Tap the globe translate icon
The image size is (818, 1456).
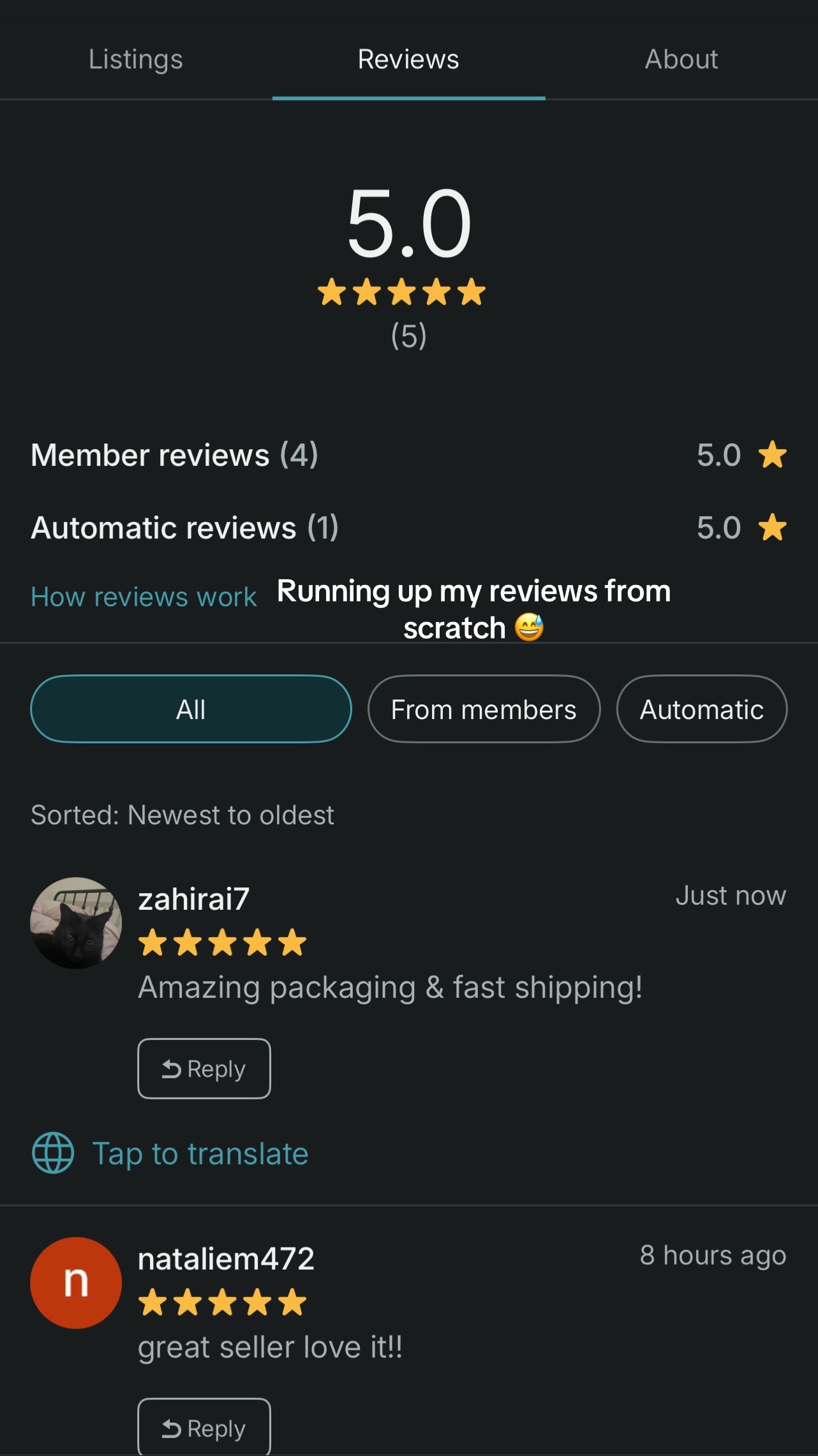[x=53, y=1153]
